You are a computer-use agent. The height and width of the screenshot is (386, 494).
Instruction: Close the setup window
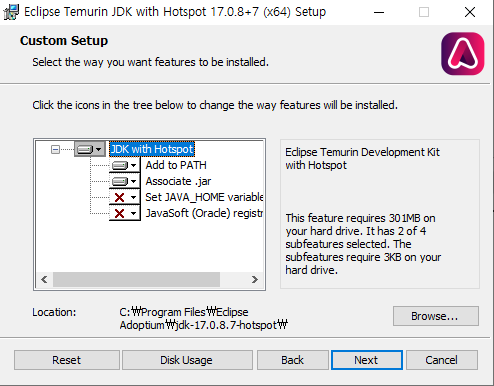[x=470, y=12]
